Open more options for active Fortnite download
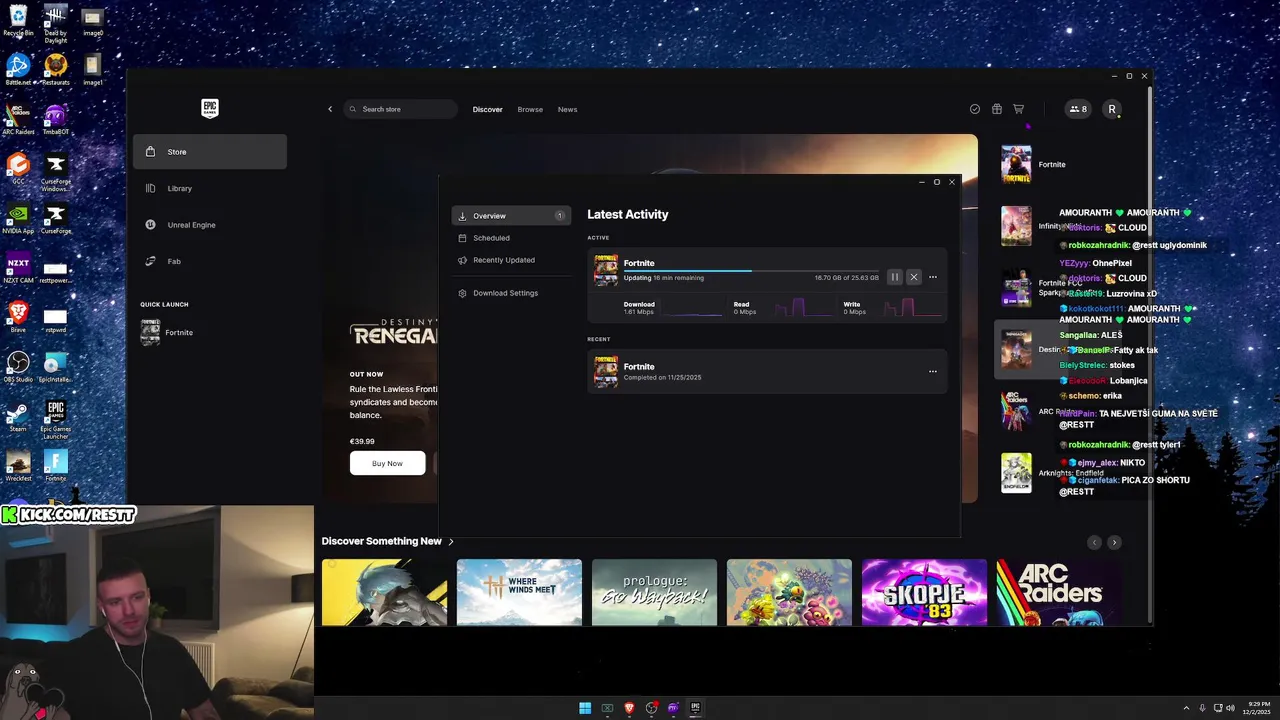This screenshot has width=1280, height=720. pyautogui.click(x=933, y=277)
